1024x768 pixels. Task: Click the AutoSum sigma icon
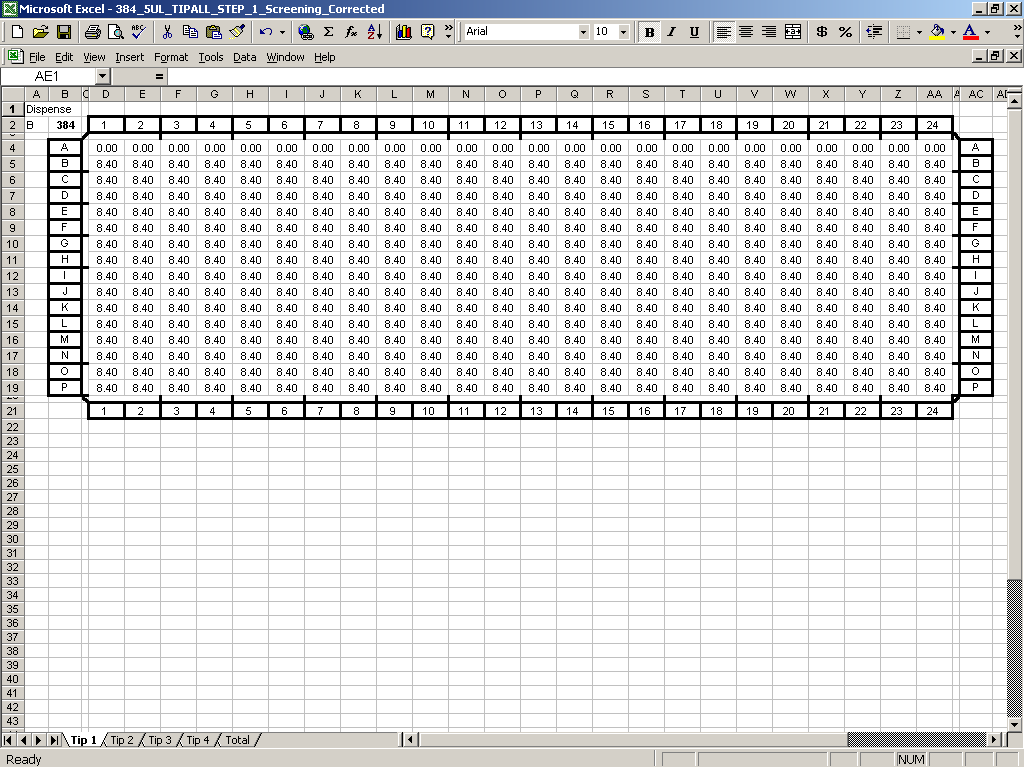pyautogui.click(x=328, y=32)
